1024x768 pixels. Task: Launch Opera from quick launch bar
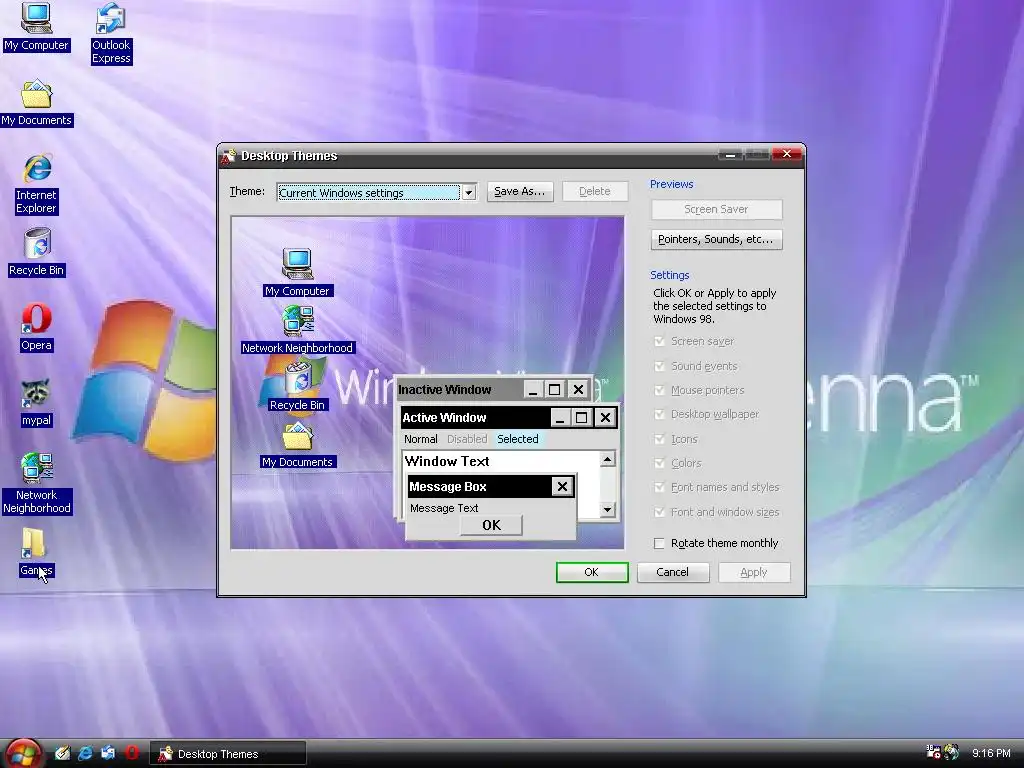point(132,753)
